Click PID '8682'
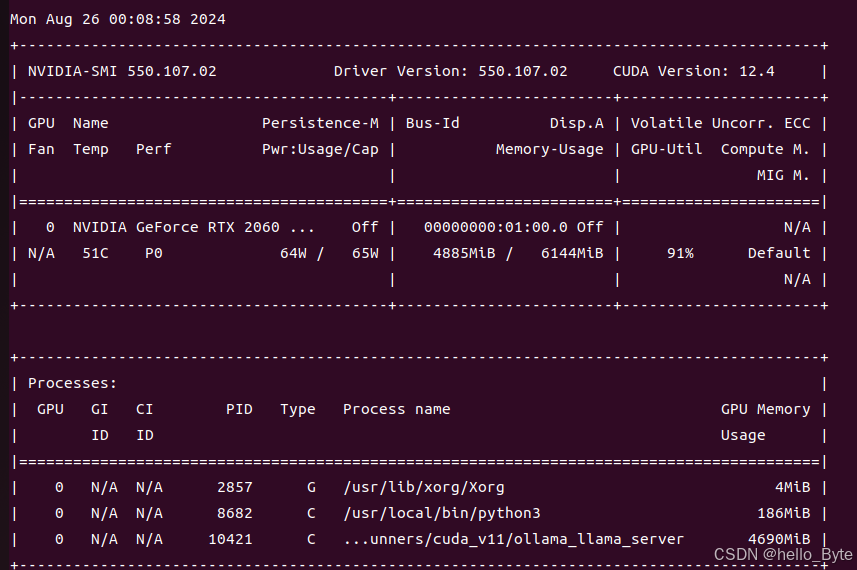The image size is (857, 570). (235, 514)
